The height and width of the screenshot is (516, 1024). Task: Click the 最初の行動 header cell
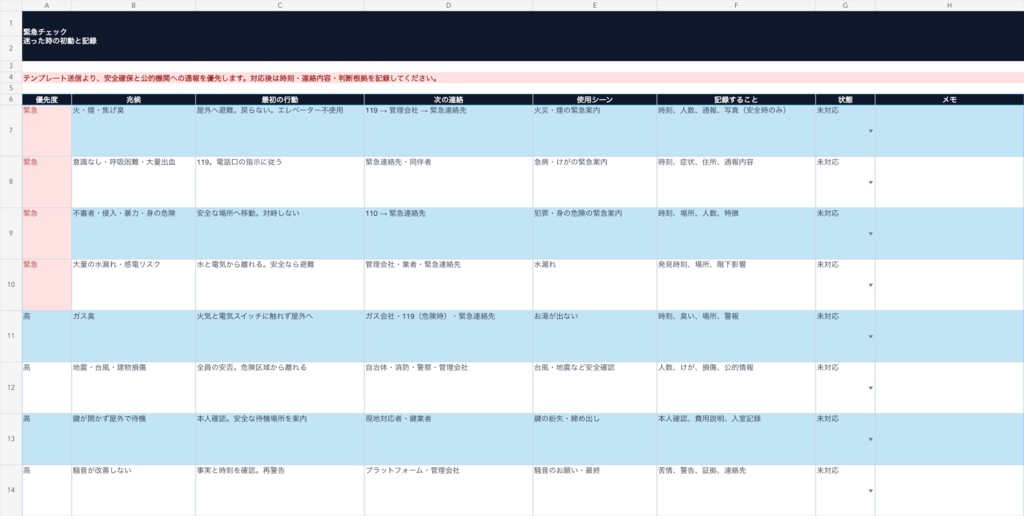[280, 100]
